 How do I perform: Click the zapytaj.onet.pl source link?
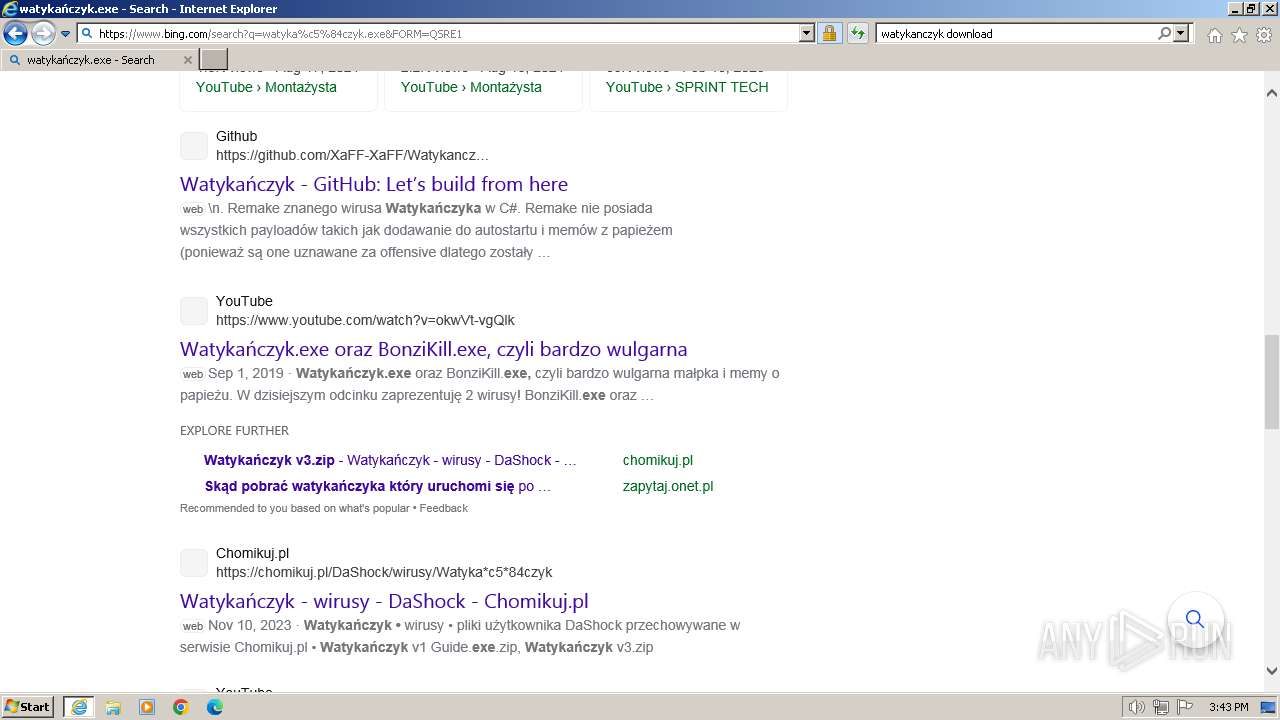pyautogui.click(x=668, y=486)
